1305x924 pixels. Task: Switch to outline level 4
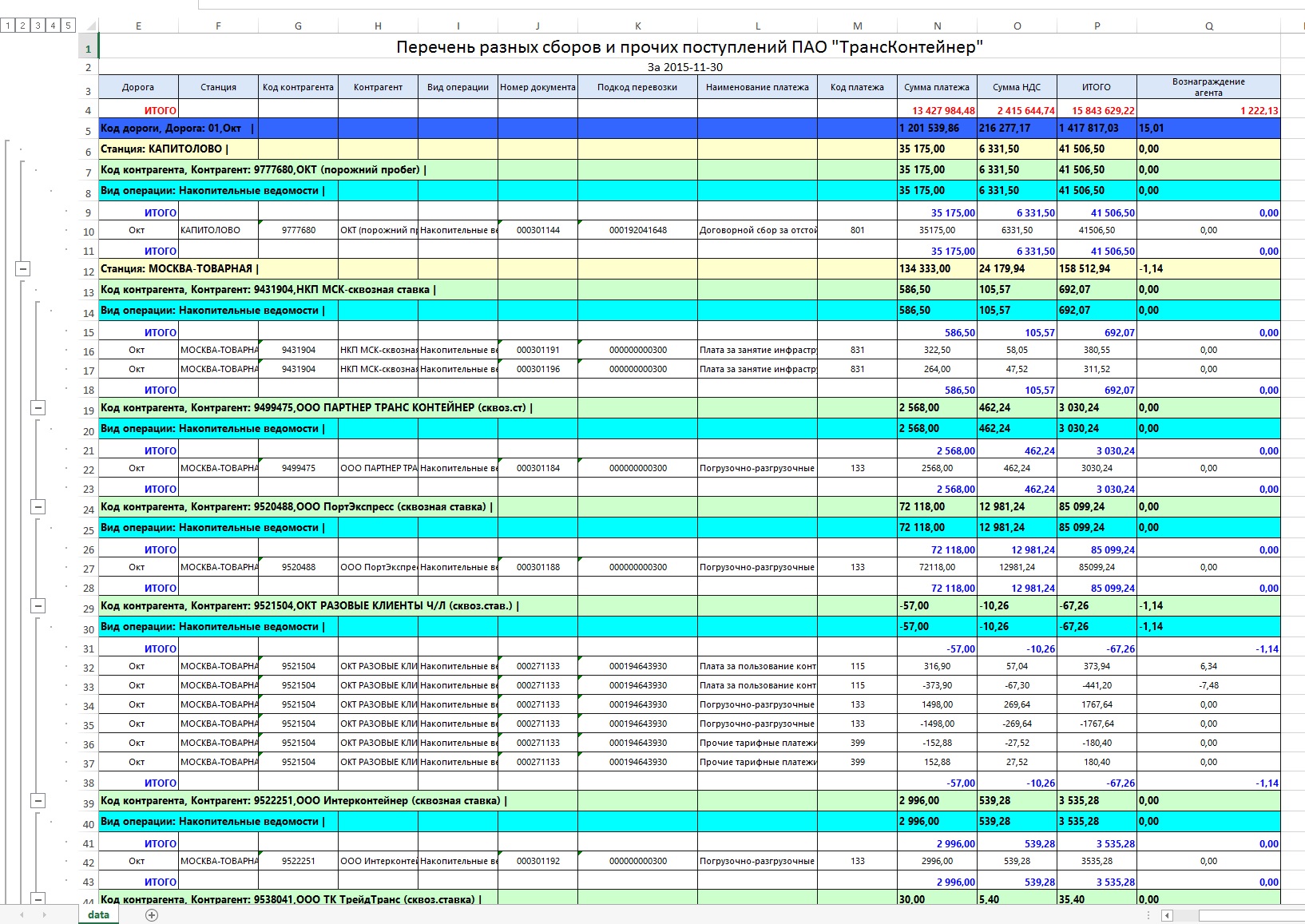[x=53, y=26]
